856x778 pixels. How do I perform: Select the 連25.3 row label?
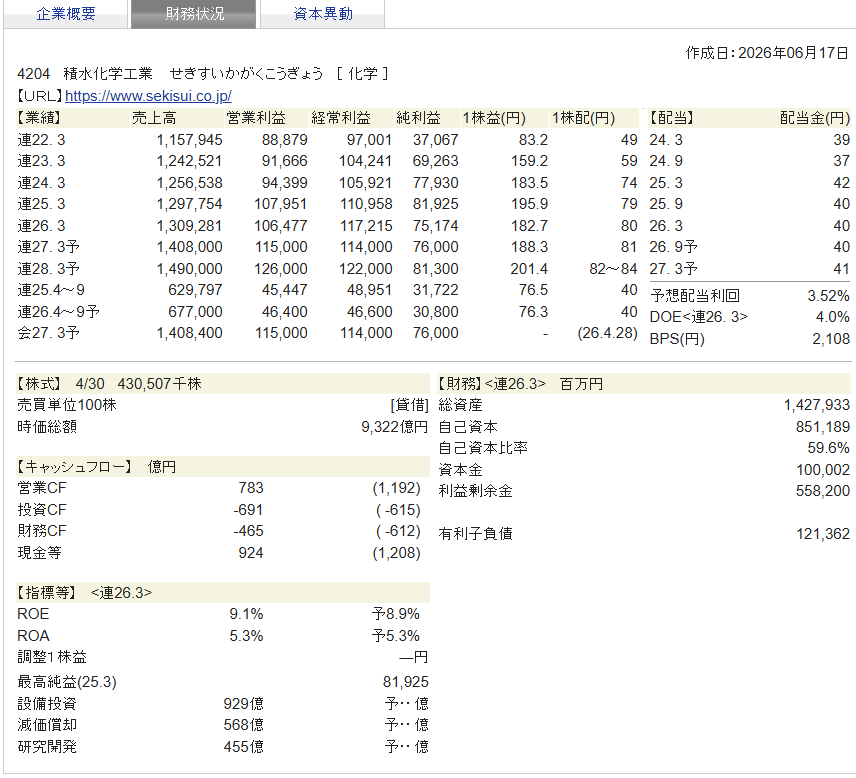(x=41, y=204)
